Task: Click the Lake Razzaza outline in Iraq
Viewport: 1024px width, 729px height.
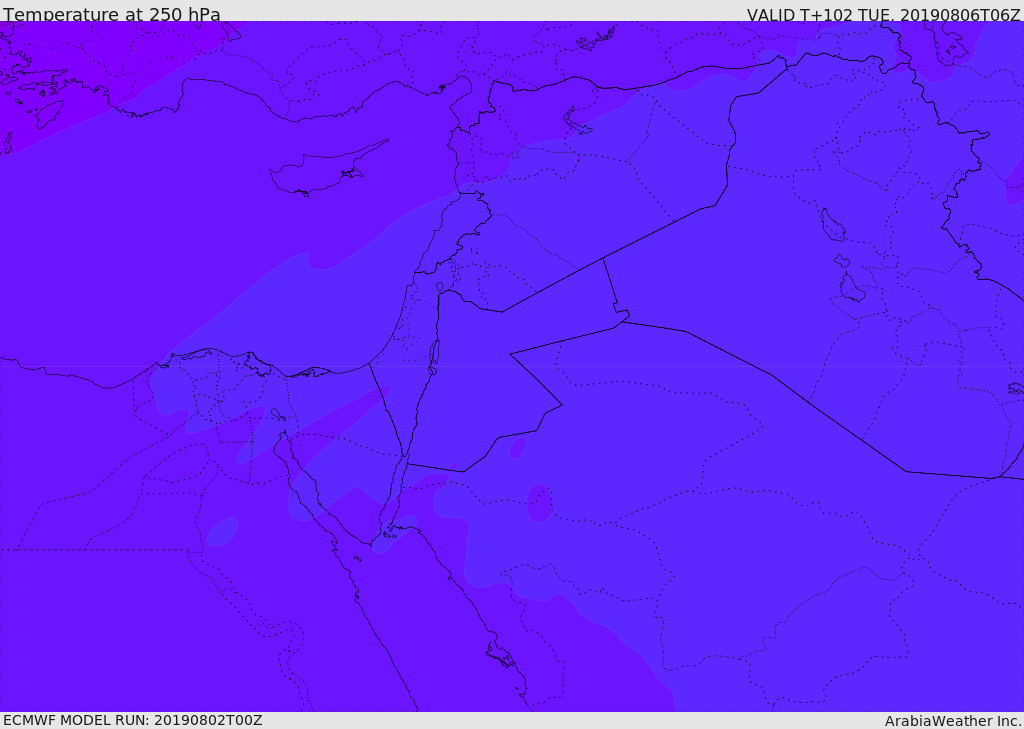Action: (x=852, y=288)
